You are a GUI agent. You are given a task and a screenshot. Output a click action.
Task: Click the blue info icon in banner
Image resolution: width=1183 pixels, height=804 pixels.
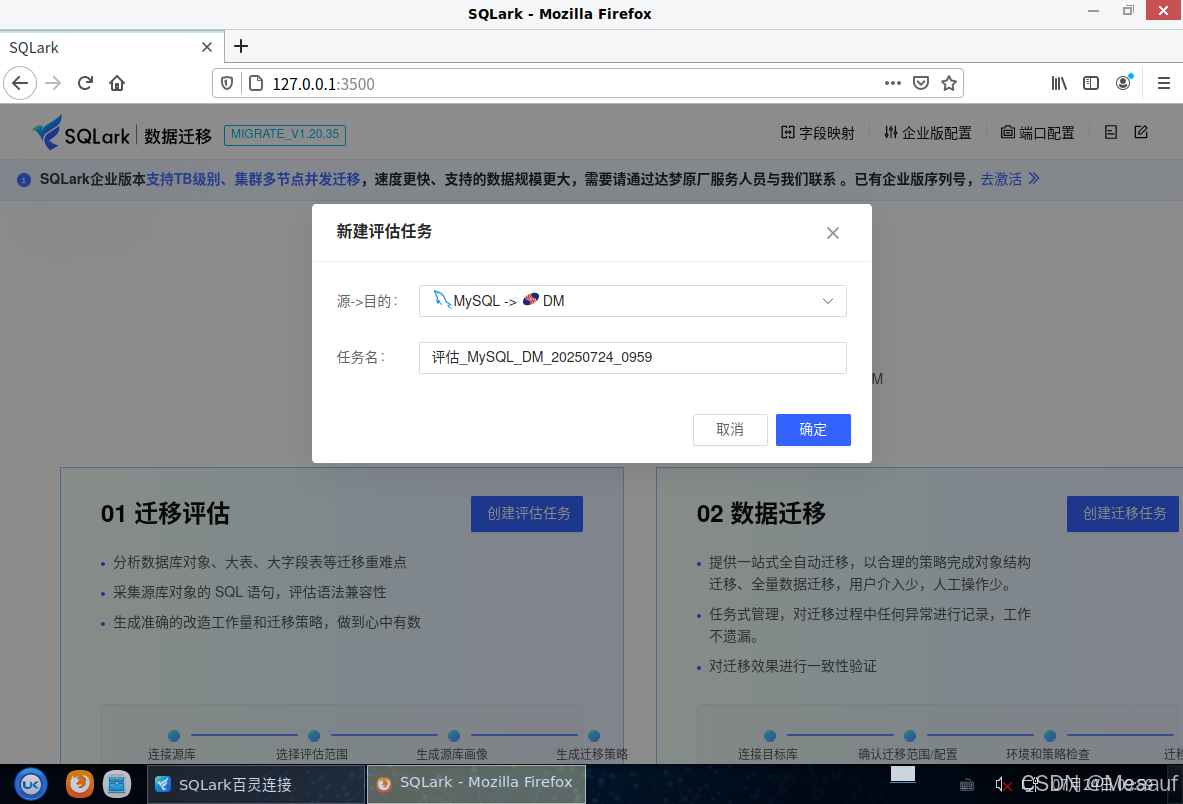coord(24,180)
